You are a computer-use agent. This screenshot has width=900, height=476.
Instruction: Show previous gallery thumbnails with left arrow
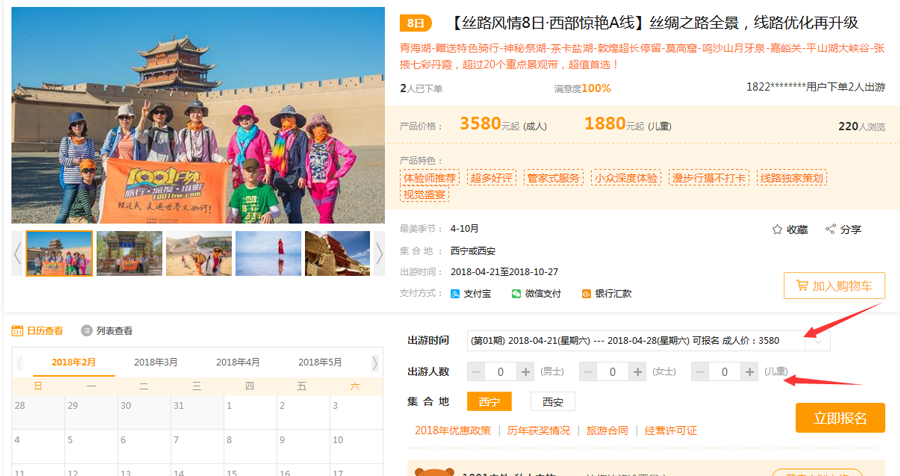click(x=17, y=253)
